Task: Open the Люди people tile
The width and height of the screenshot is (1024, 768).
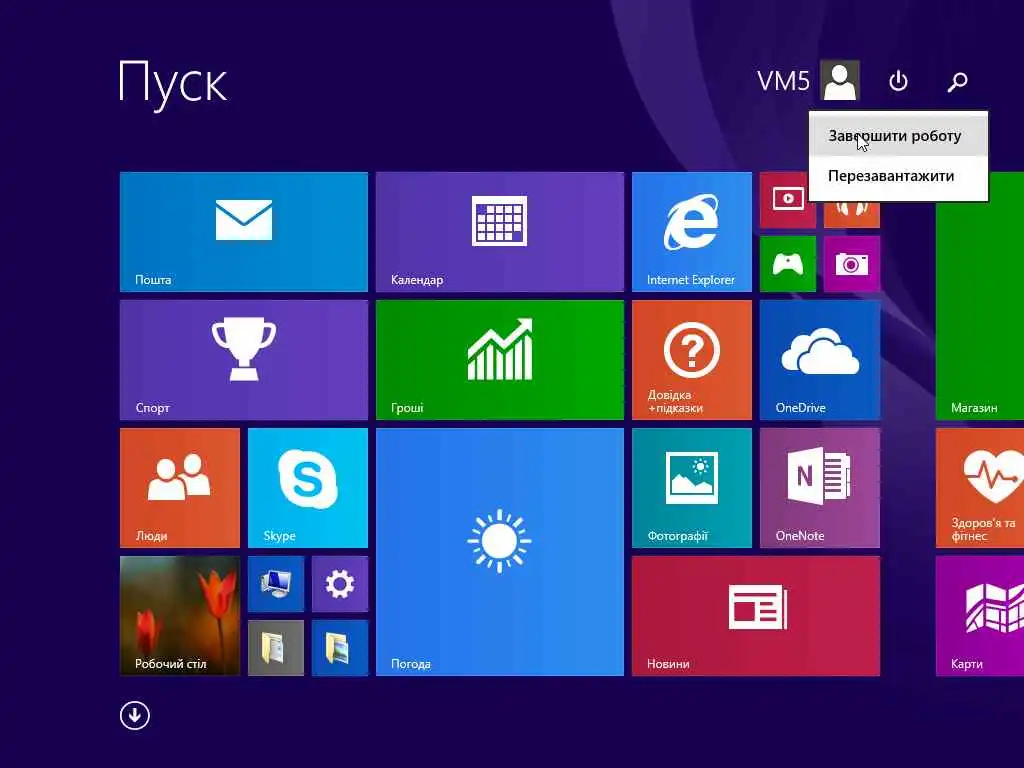Action: pos(180,488)
